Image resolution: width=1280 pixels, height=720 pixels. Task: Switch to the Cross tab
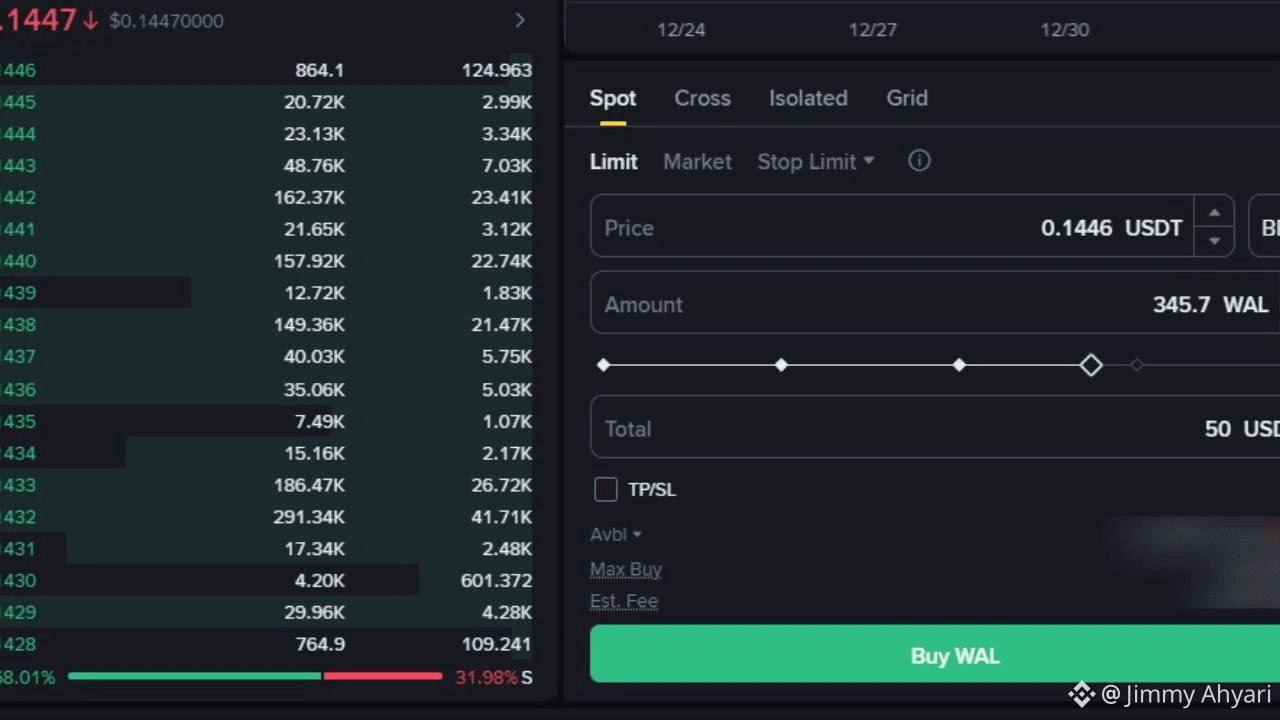pos(702,98)
